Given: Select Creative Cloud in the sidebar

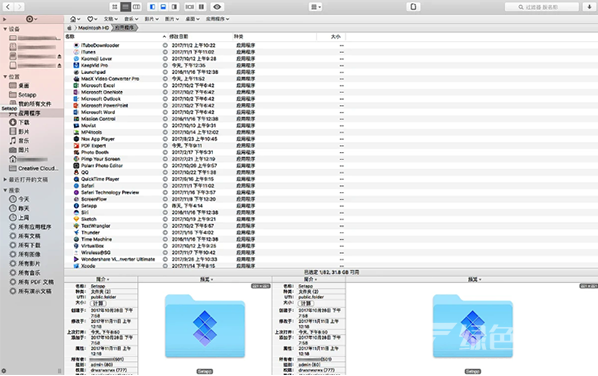Looking at the screenshot, I should (x=32, y=168).
